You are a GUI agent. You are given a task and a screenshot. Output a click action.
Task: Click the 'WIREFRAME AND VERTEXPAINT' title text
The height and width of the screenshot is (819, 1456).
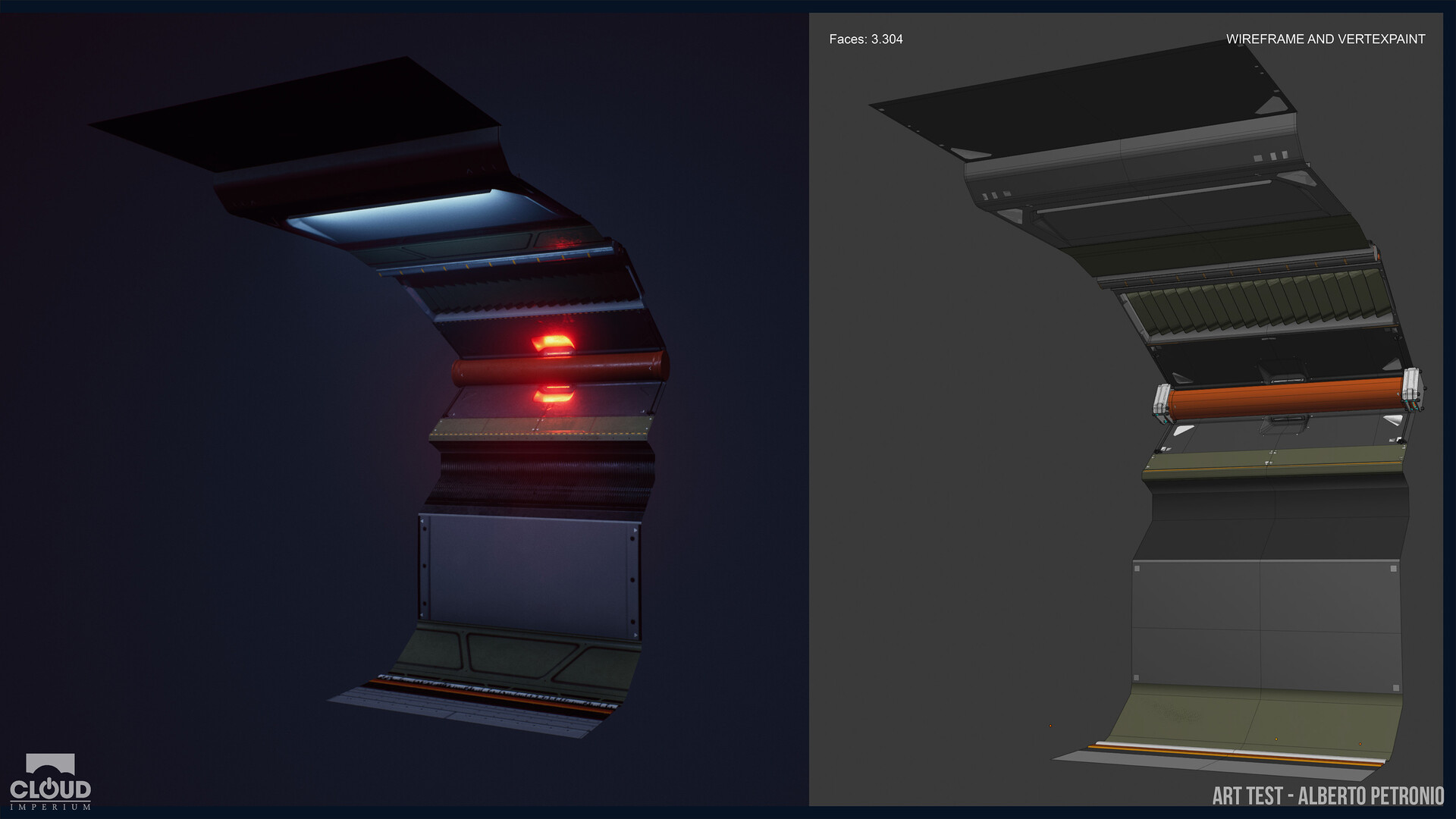tap(1325, 39)
